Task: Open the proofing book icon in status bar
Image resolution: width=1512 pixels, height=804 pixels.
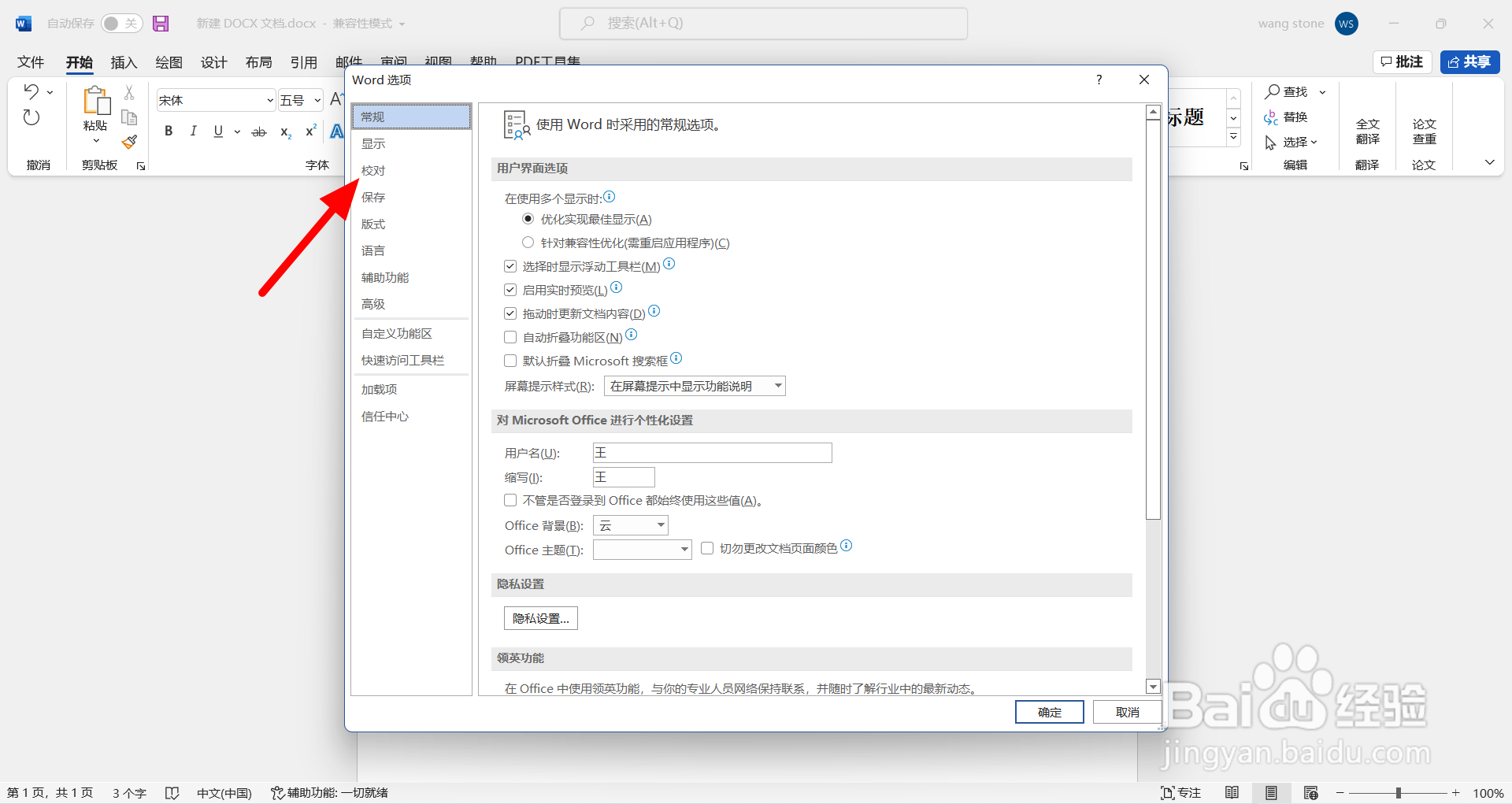Action: 172,793
